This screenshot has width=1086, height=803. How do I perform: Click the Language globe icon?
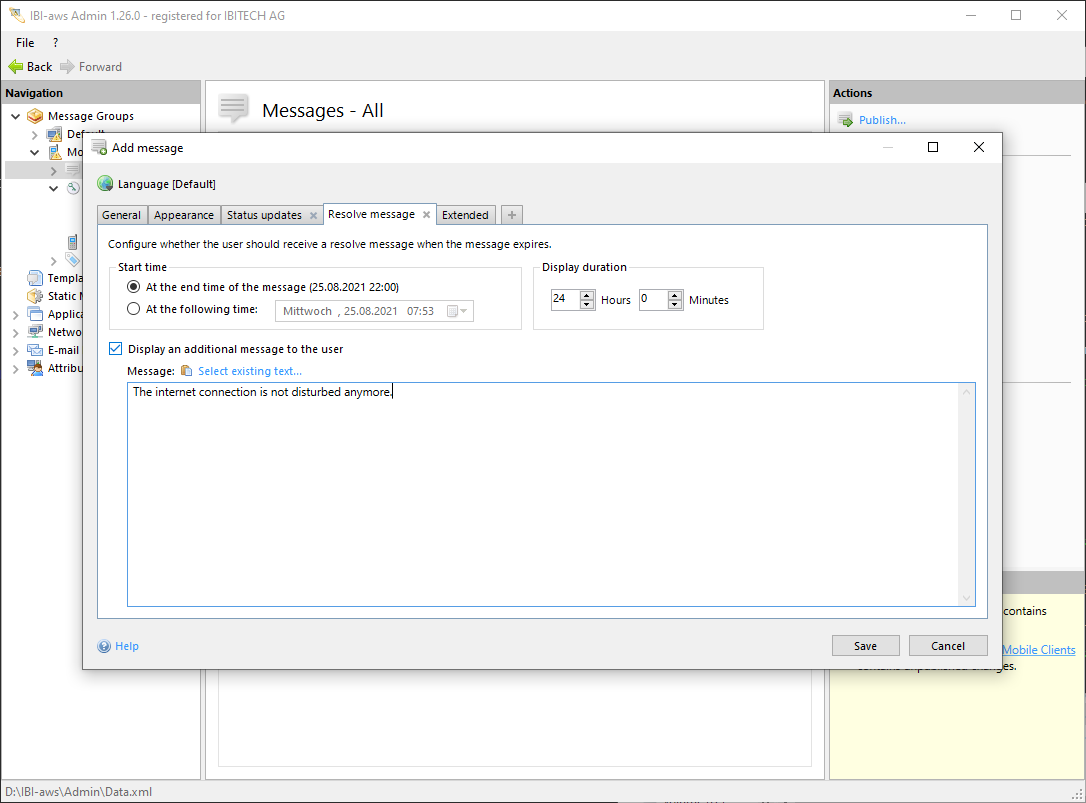(x=105, y=184)
